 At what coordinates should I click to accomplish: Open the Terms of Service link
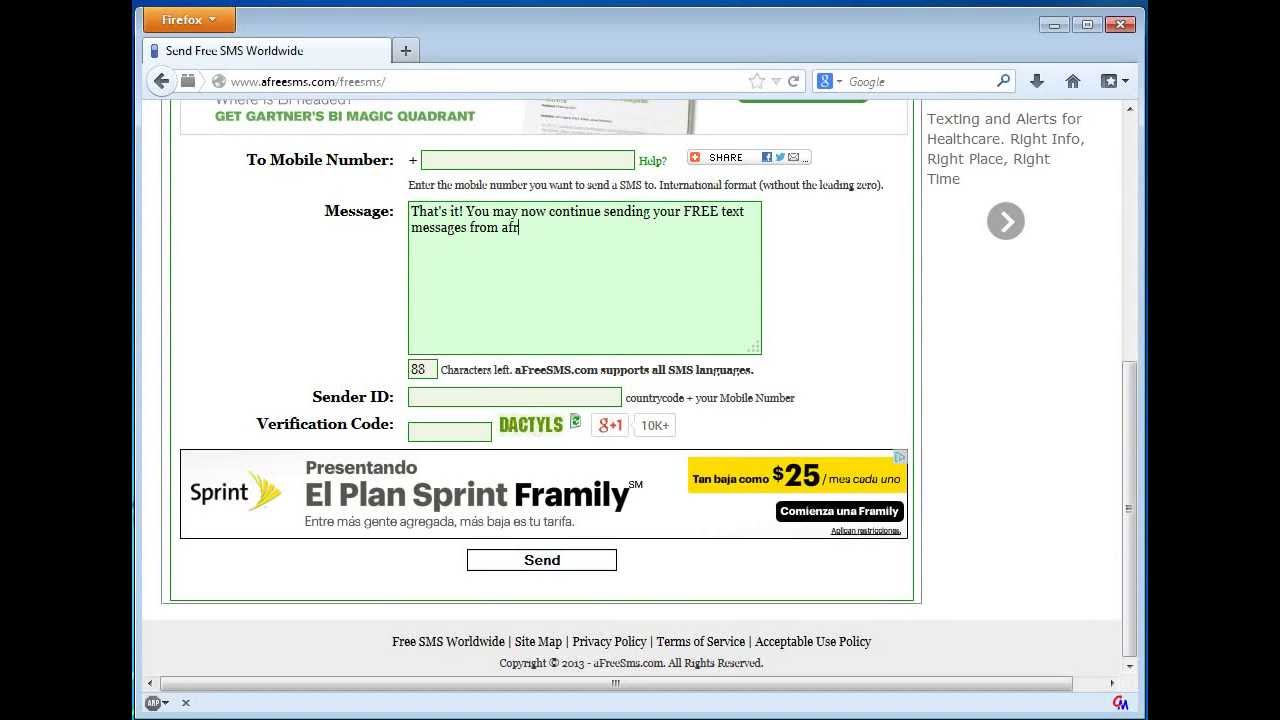(701, 642)
